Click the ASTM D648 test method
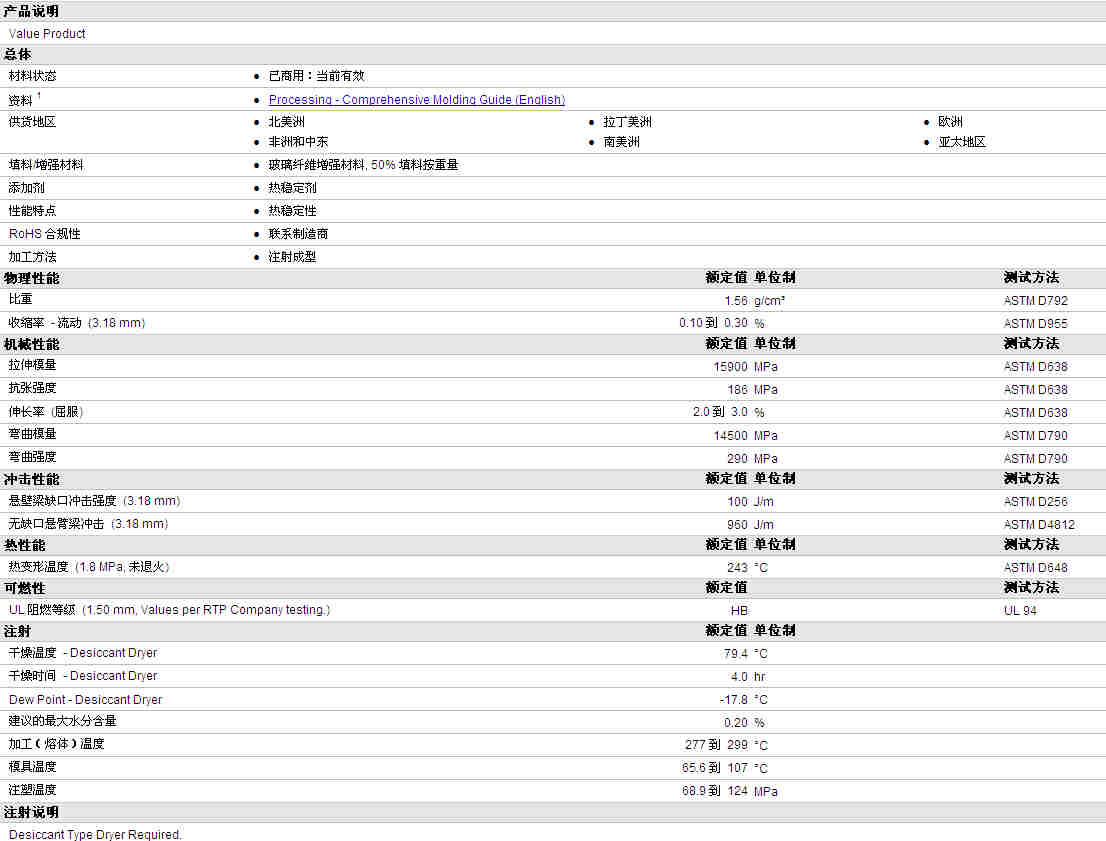Viewport: 1106px width, 841px height. click(x=1035, y=567)
